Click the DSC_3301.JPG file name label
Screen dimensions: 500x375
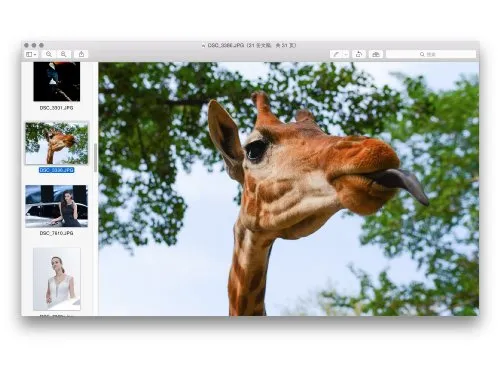pos(56,108)
